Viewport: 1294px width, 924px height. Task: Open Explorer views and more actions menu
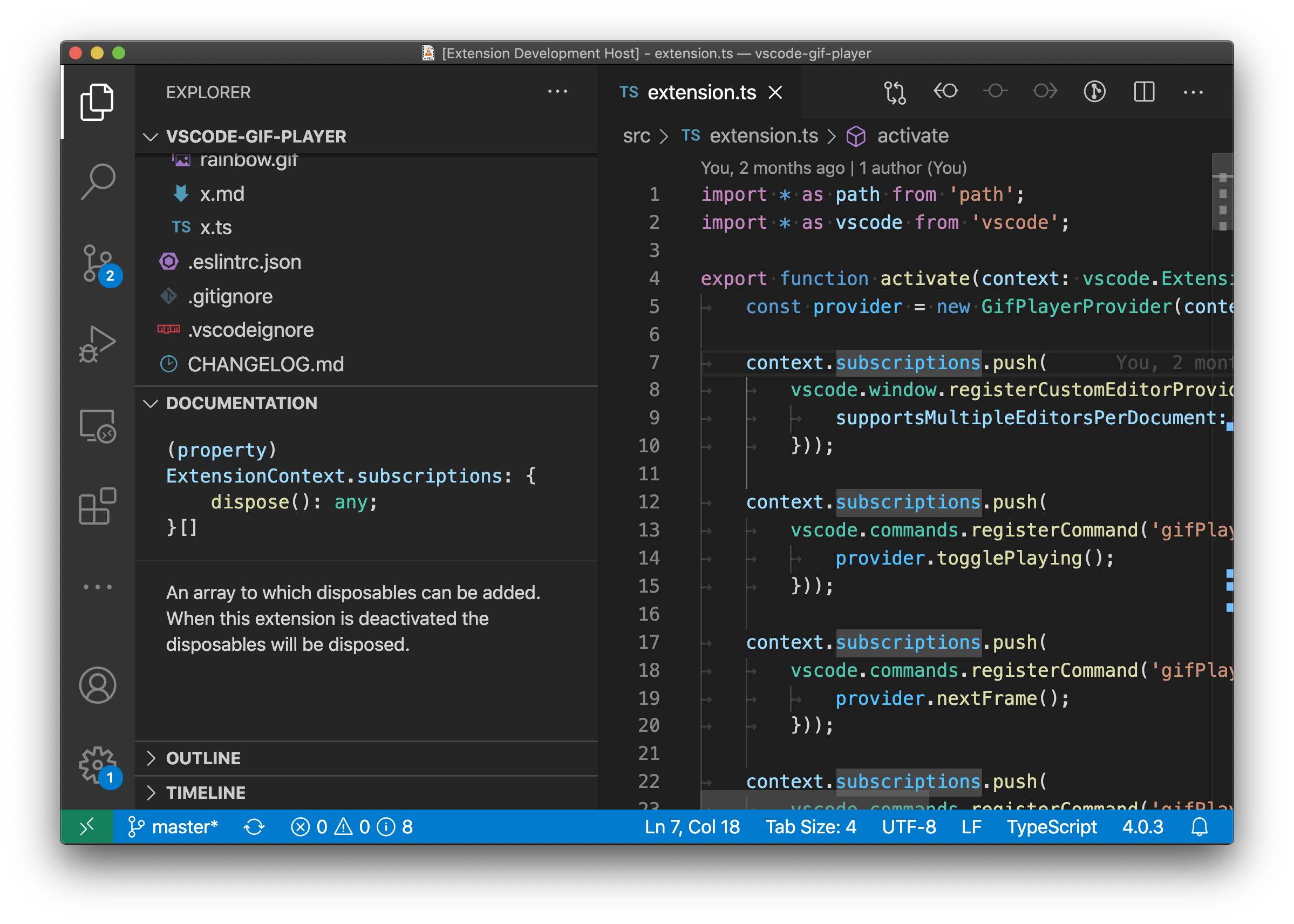557,92
